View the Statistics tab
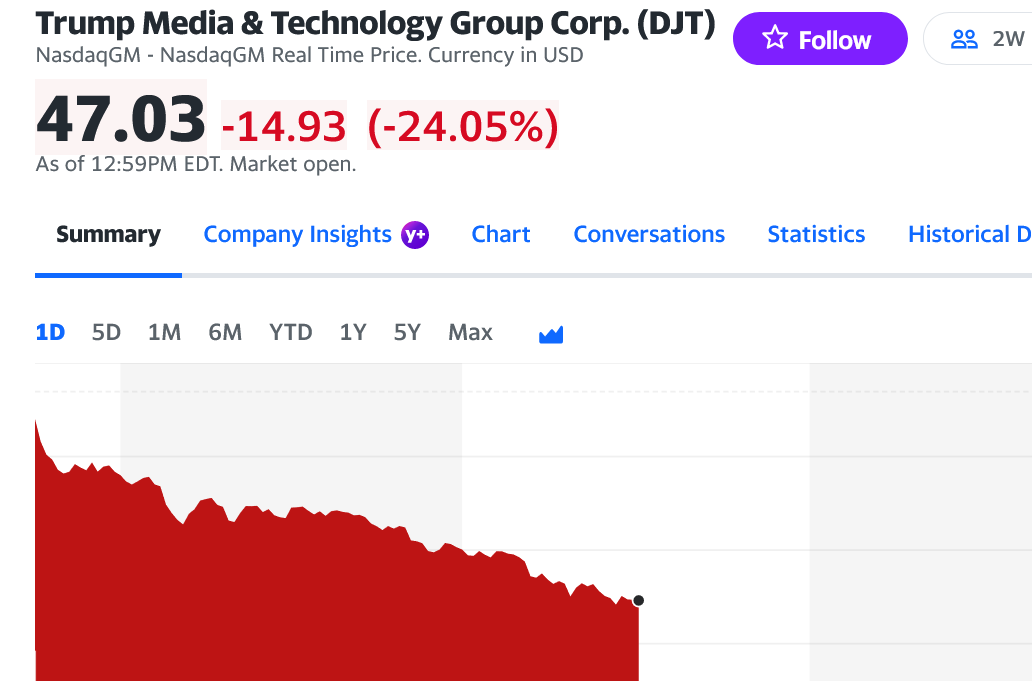This screenshot has width=1032, height=681. [x=816, y=235]
